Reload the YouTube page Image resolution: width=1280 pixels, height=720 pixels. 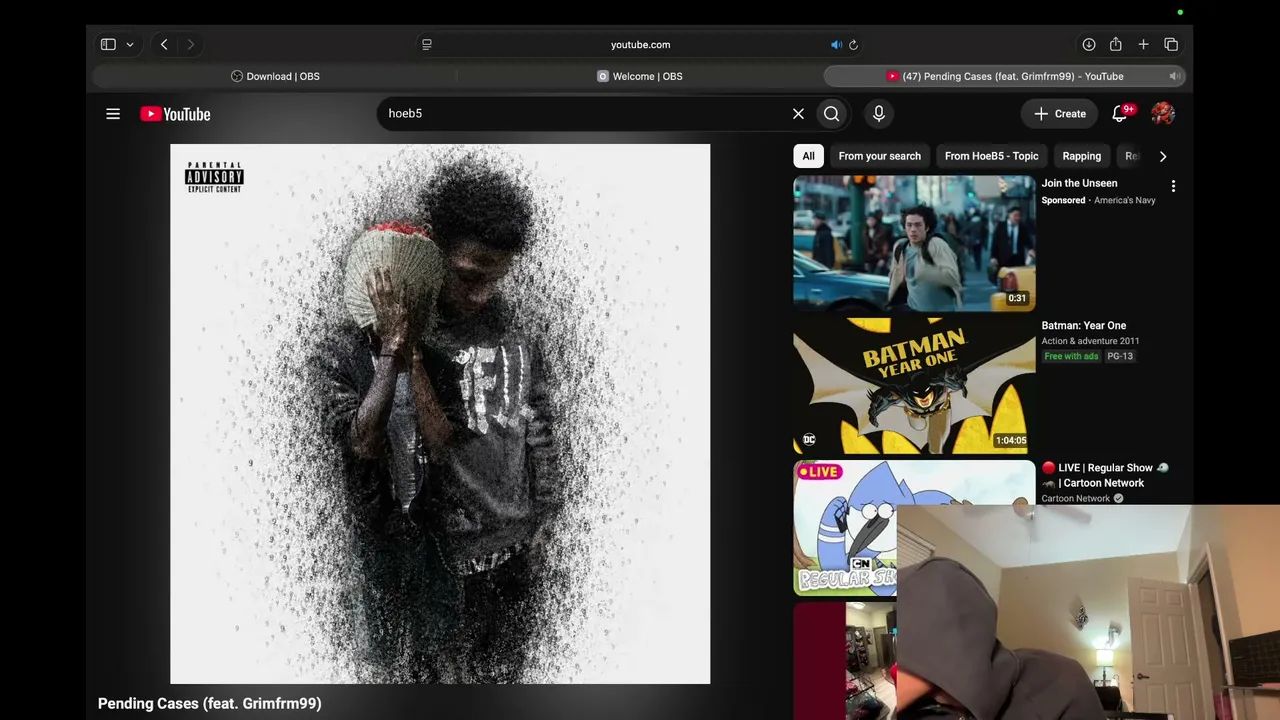(x=853, y=44)
